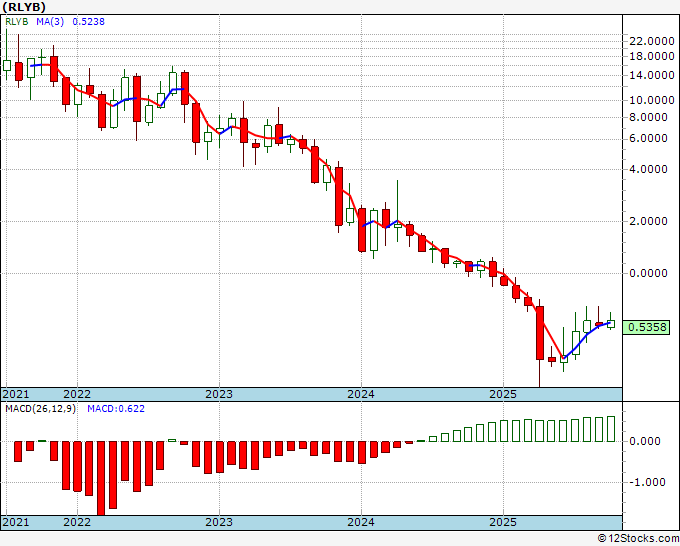This screenshot has width=680, height=546.
Task: Select 2024 on the MACD time axis
Action: 361,522
